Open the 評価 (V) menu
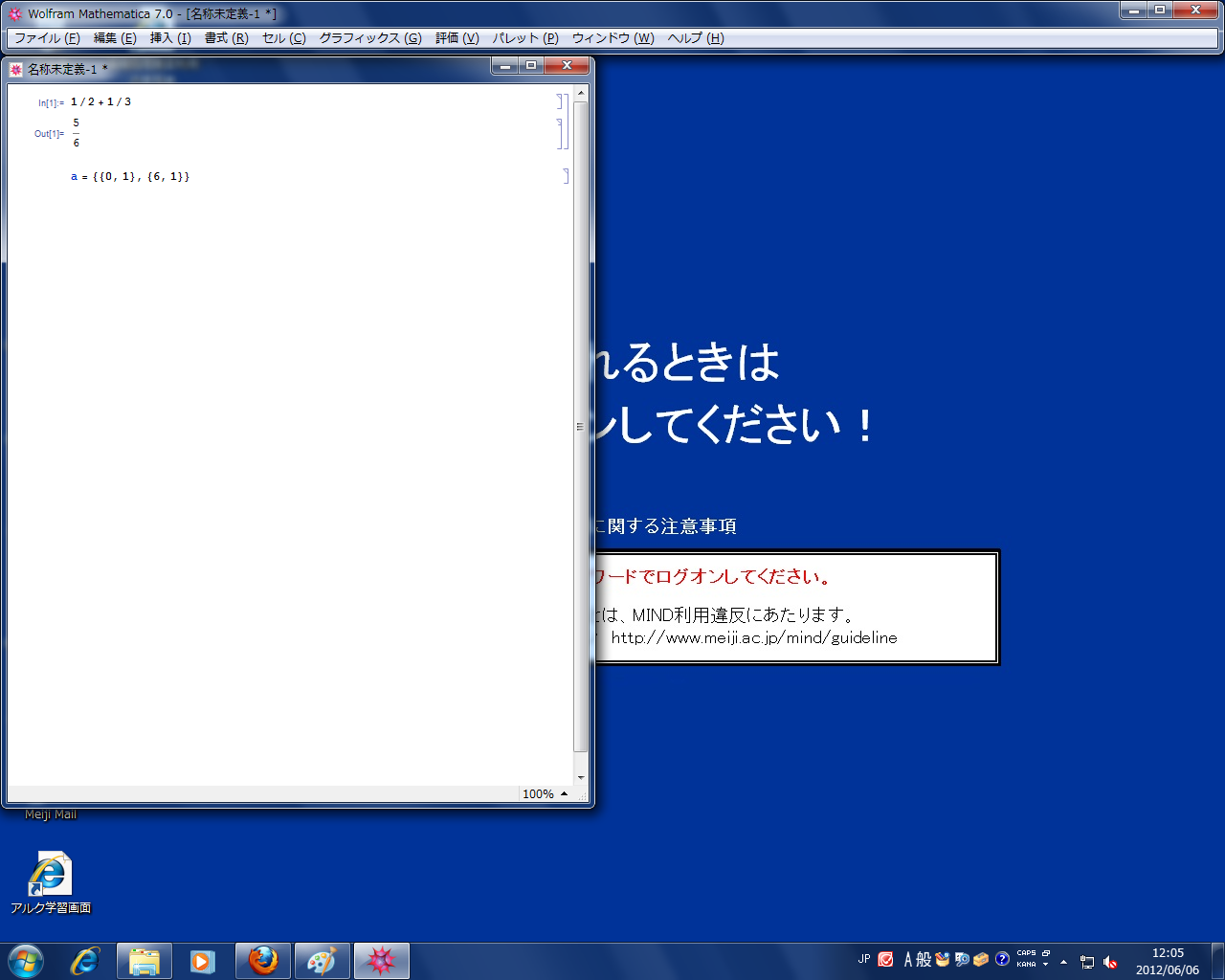1225x980 pixels. [457, 38]
